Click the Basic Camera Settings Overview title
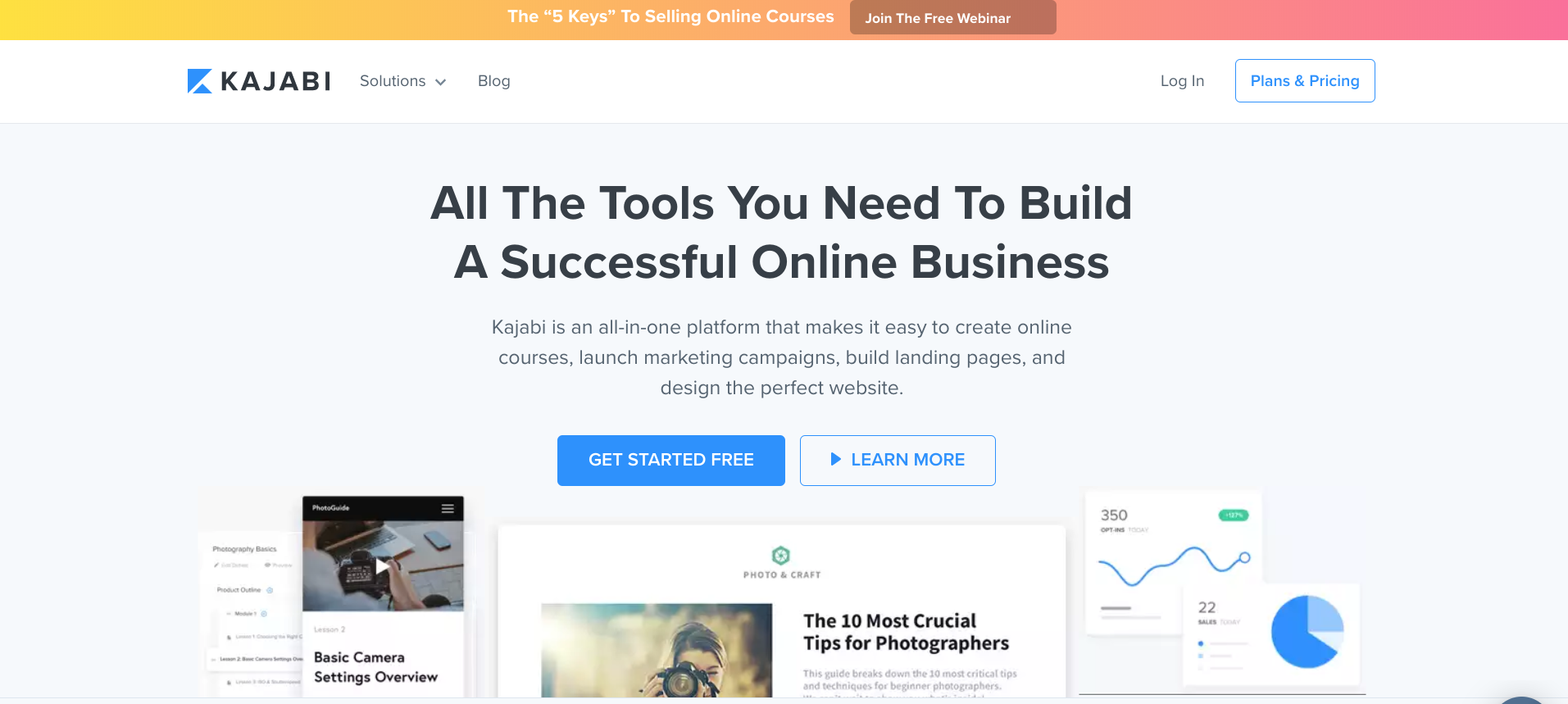The height and width of the screenshot is (704, 1568). pyautogui.click(x=375, y=667)
